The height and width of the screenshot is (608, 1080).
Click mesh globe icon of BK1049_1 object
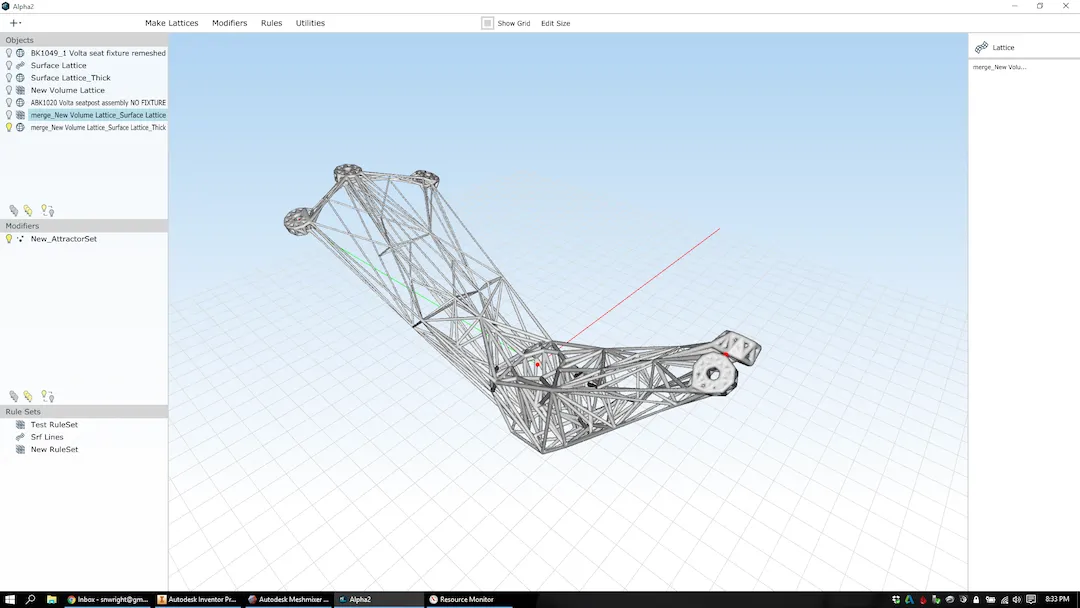pos(21,53)
